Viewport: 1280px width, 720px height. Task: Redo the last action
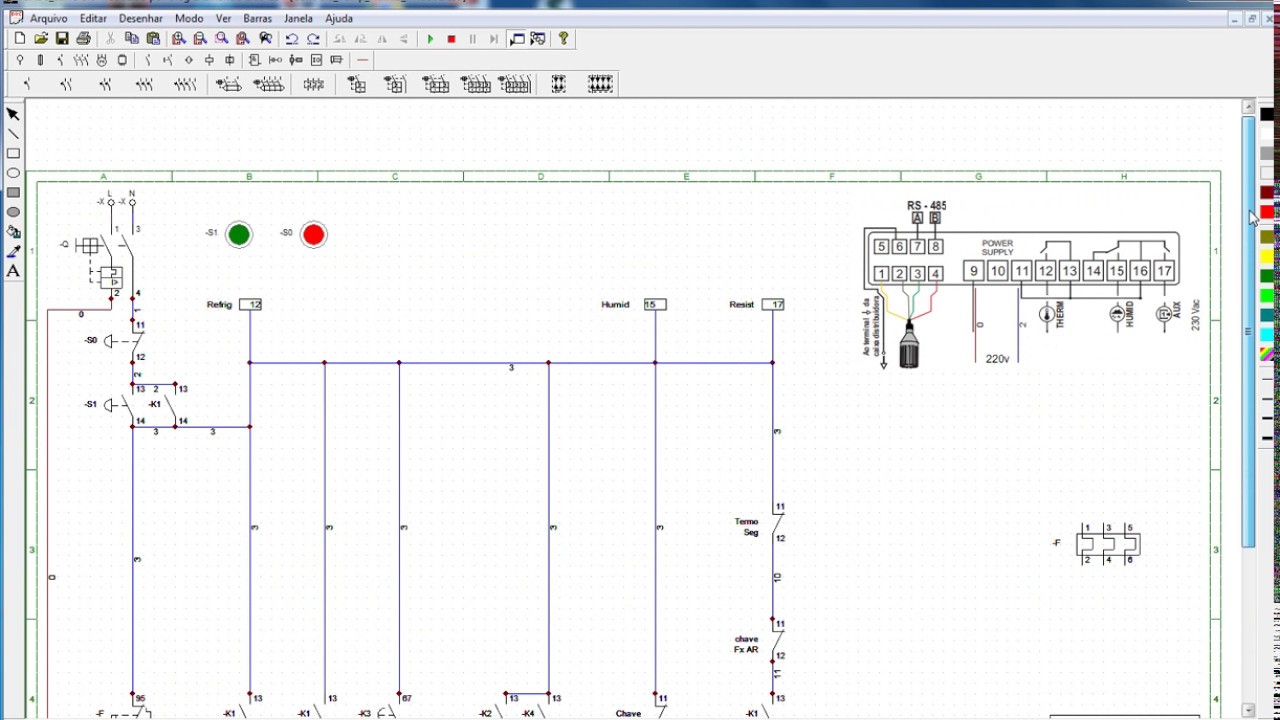point(313,39)
